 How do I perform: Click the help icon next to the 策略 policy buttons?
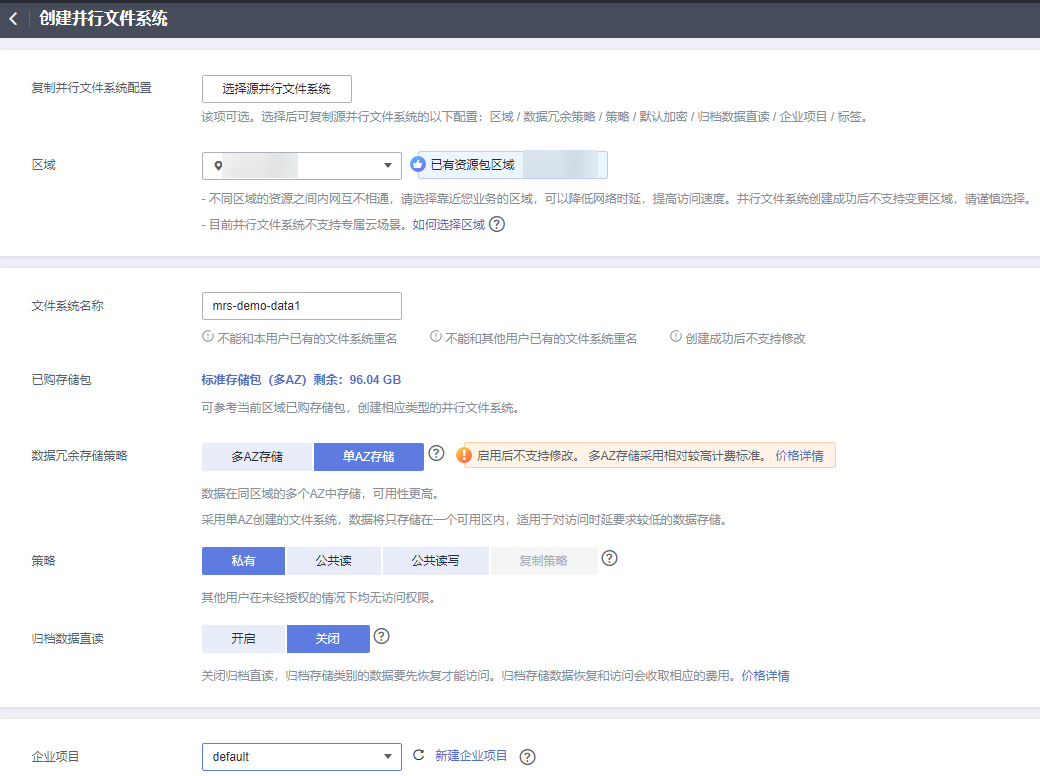[609, 560]
